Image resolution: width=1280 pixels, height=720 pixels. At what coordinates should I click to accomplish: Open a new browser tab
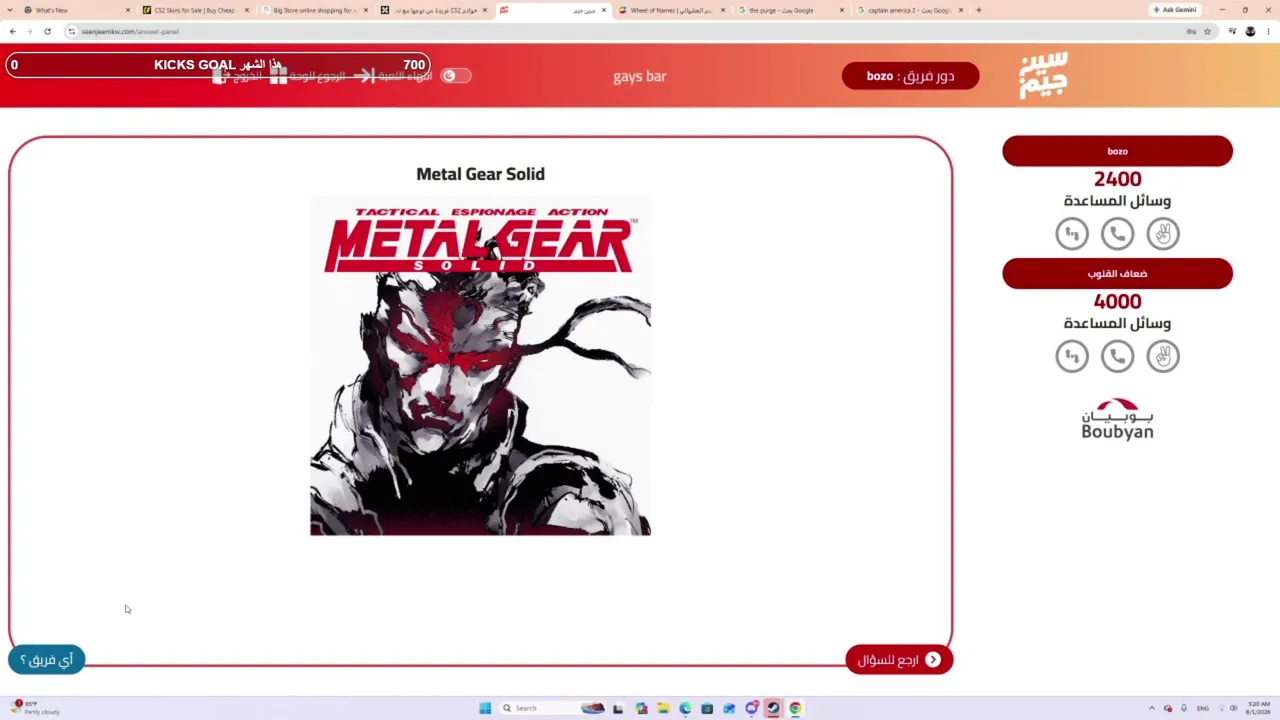coord(978,10)
